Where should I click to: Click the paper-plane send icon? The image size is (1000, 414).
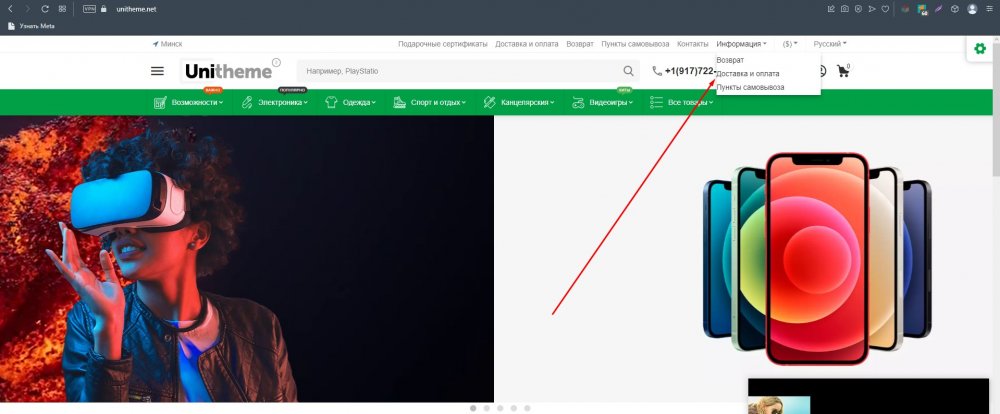(872, 9)
